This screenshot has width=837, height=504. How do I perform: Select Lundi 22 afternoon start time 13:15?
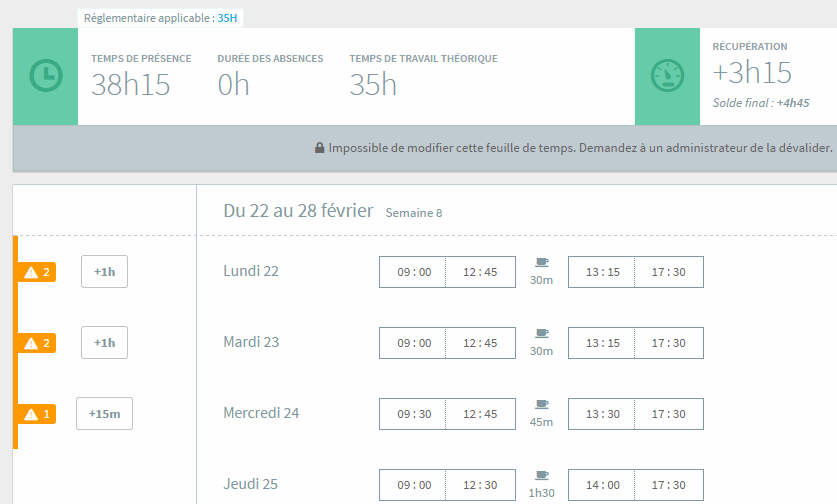(602, 272)
